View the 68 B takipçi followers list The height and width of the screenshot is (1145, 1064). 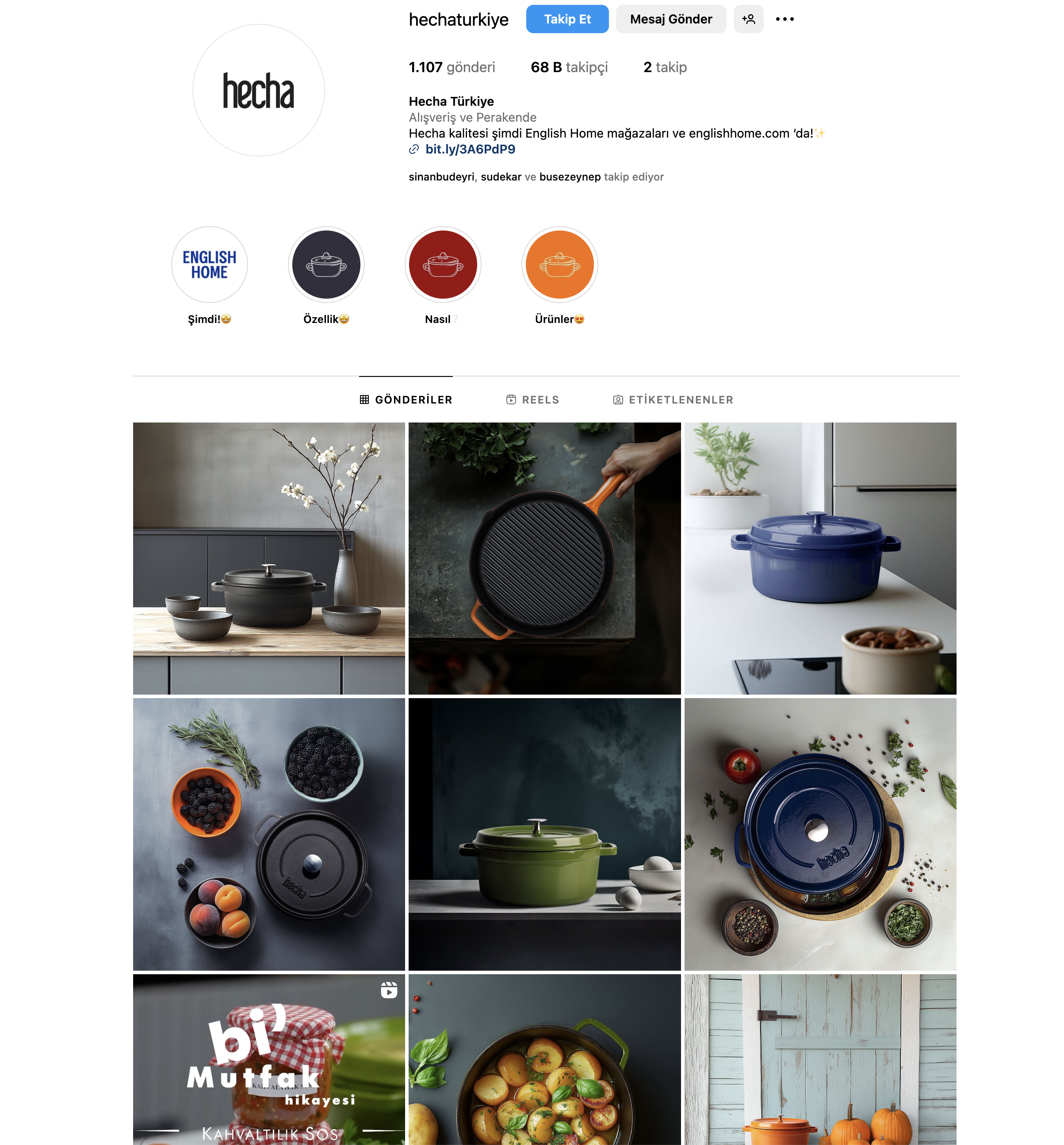[569, 67]
